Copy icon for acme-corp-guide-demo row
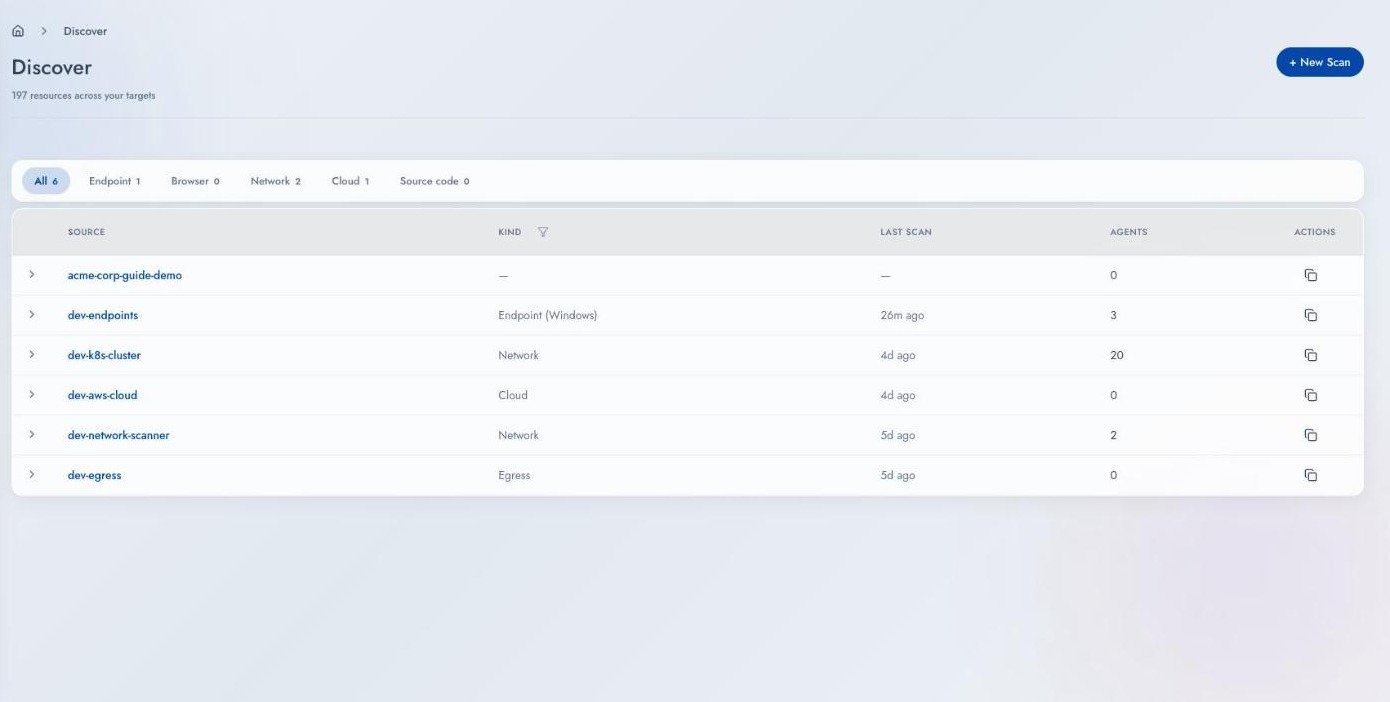The image size is (1390, 702). [1311, 275]
